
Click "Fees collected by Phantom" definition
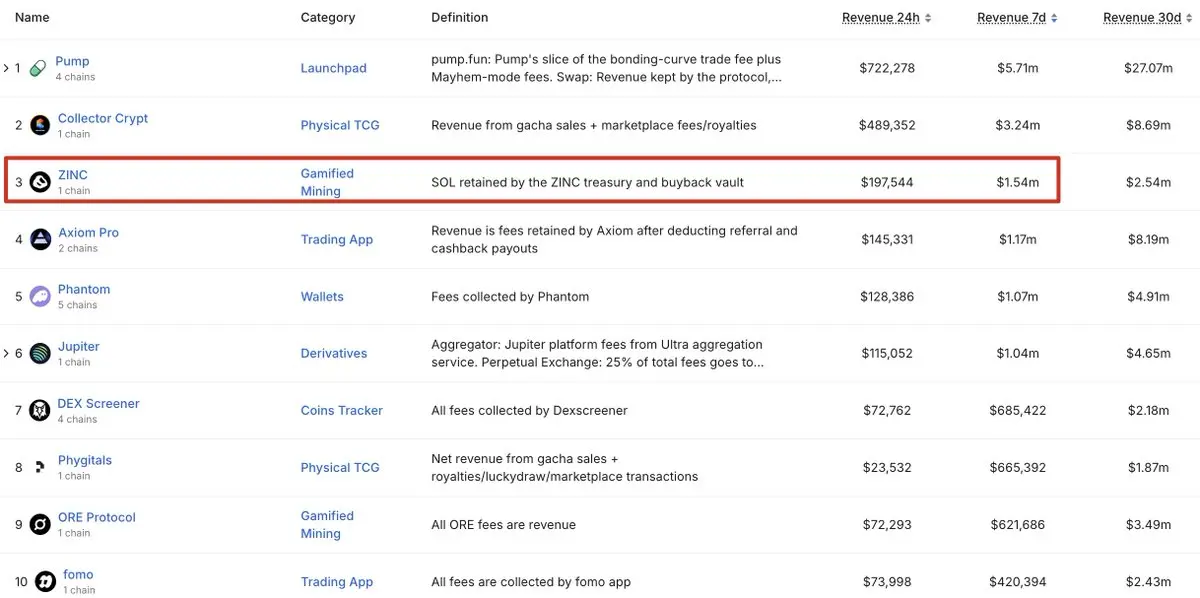(510, 296)
